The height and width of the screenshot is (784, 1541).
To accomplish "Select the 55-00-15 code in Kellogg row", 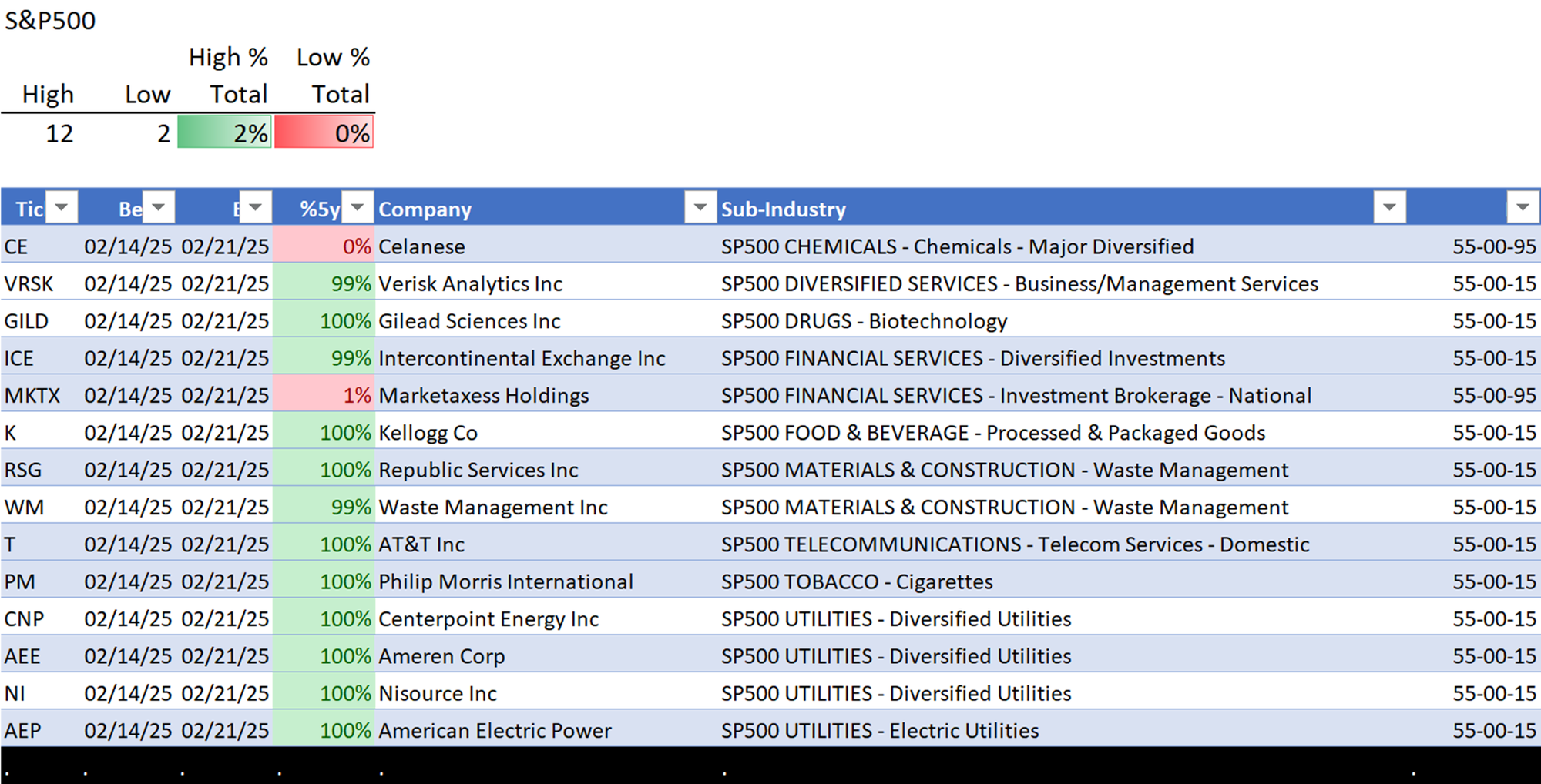I will pos(1495,432).
